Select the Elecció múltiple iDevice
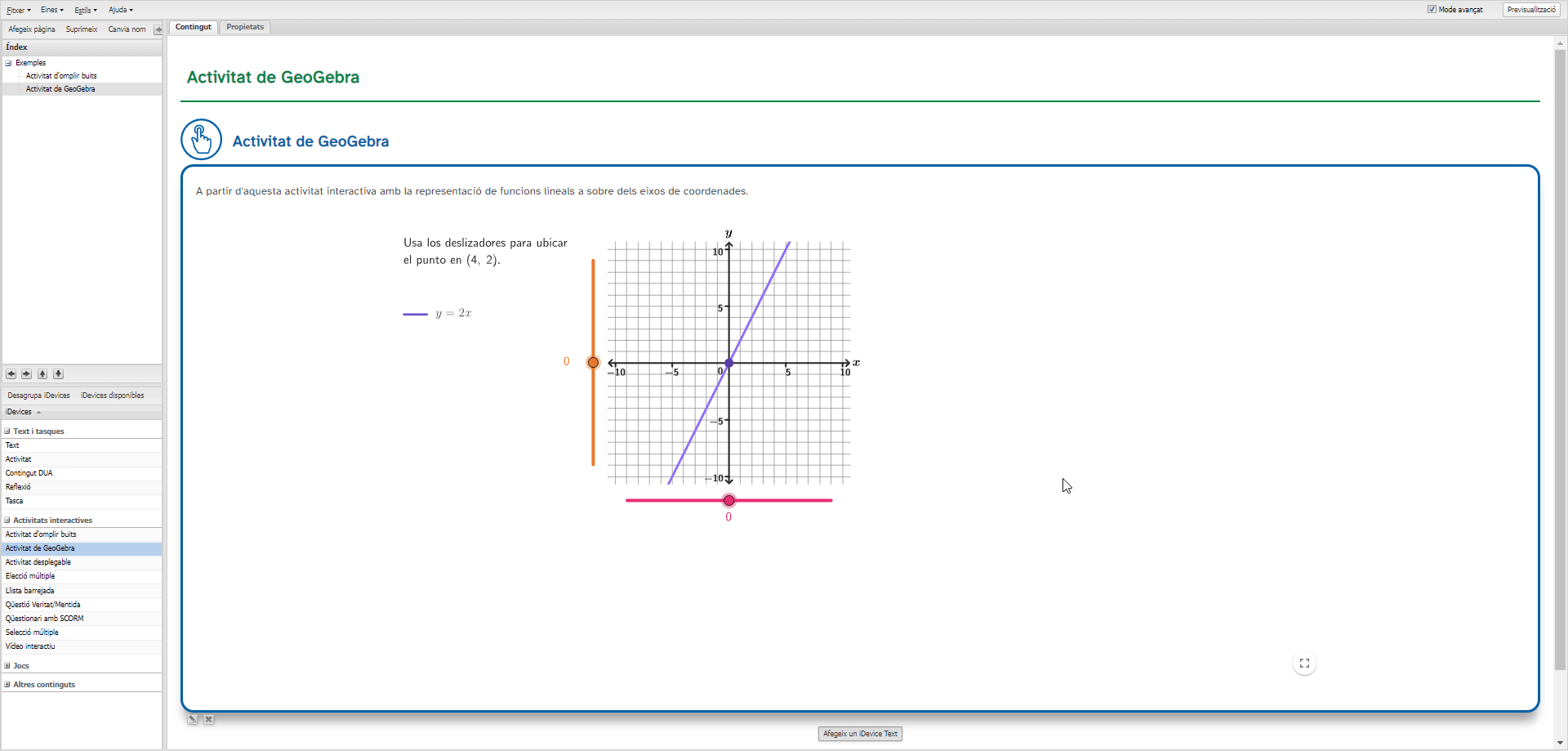Viewport: 1568px width, 751px height. click(82, 576)
